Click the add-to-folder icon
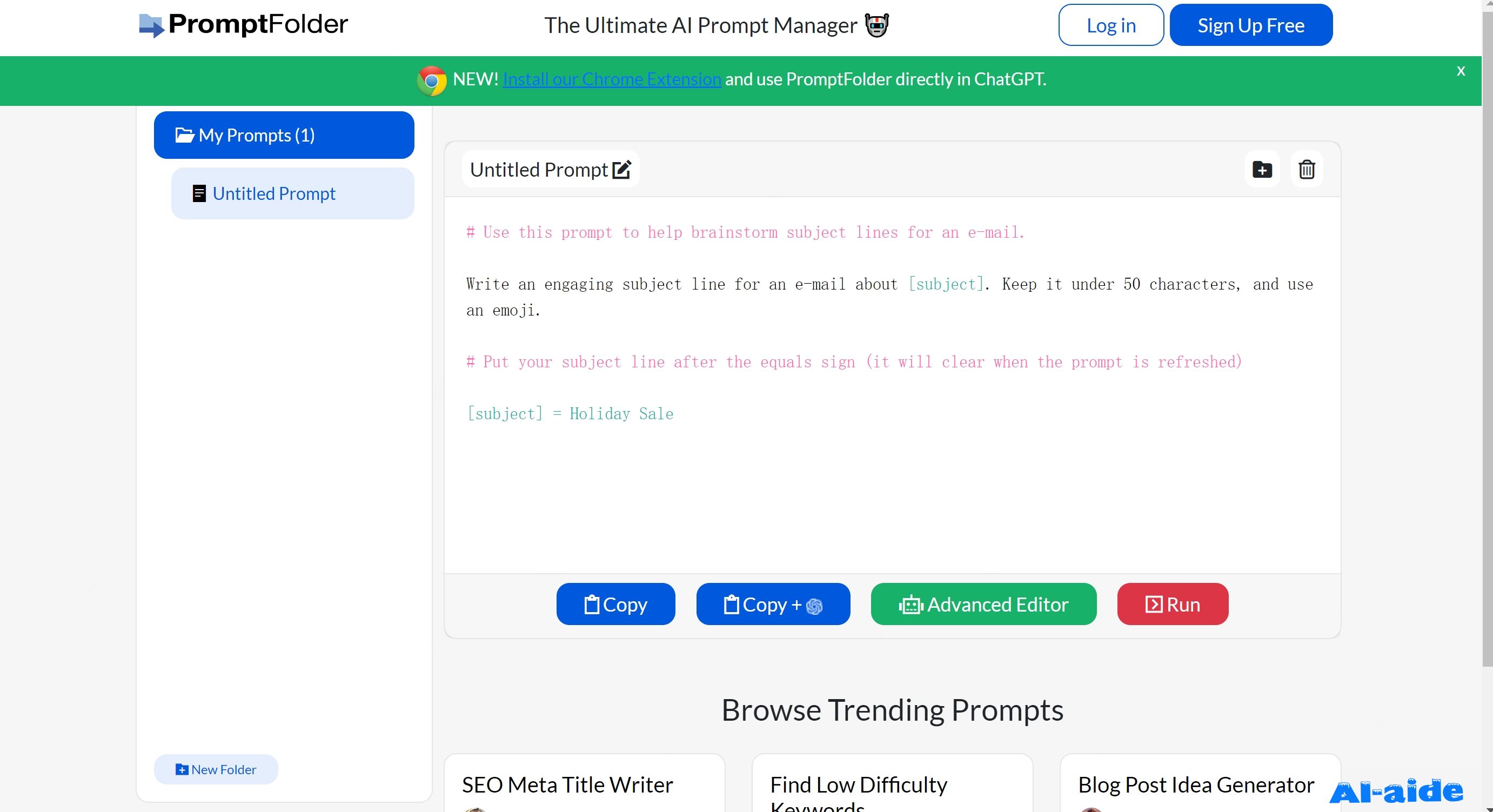Viewport: 1493px width, 812px height. pyautogui.click(x=1262, y=169)
